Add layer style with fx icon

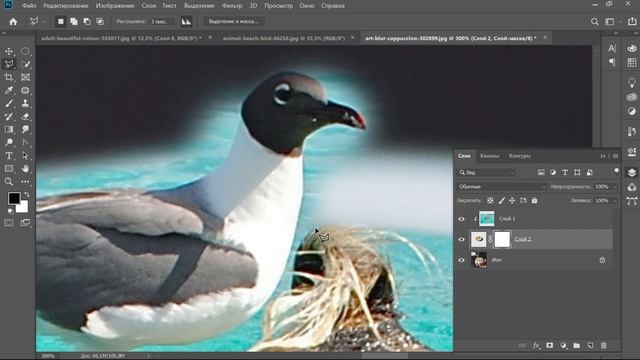click(x=536, y=345)
